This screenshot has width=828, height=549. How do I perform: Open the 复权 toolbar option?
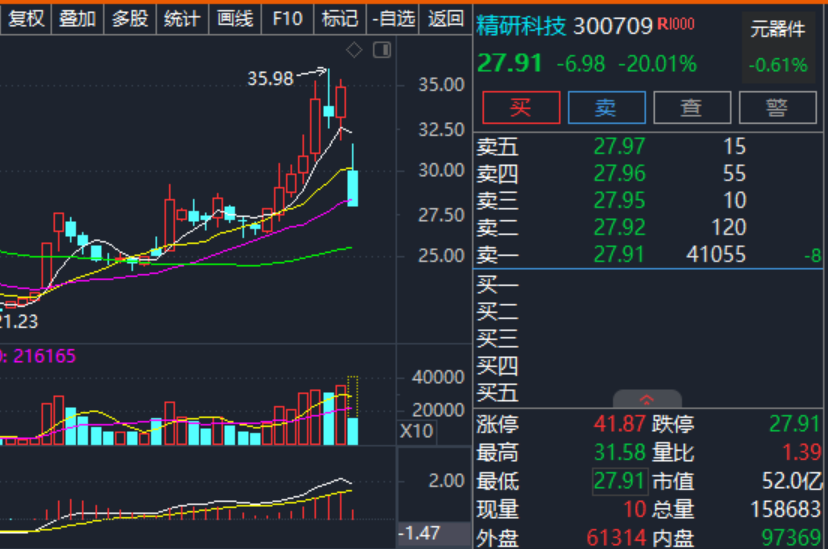pyautogui.click(x=26, y=19)
